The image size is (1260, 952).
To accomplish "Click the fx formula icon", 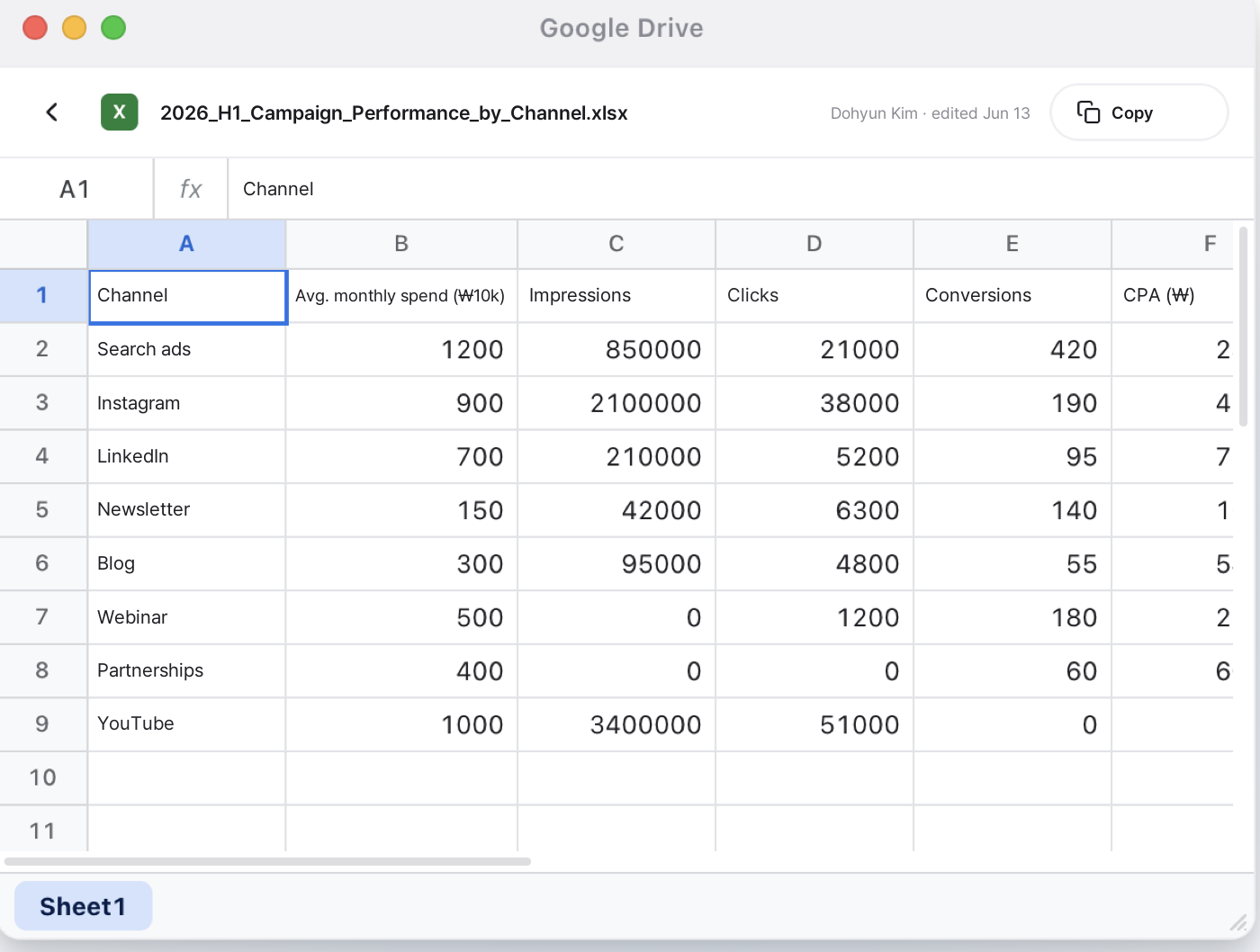I will click(191, 189).
